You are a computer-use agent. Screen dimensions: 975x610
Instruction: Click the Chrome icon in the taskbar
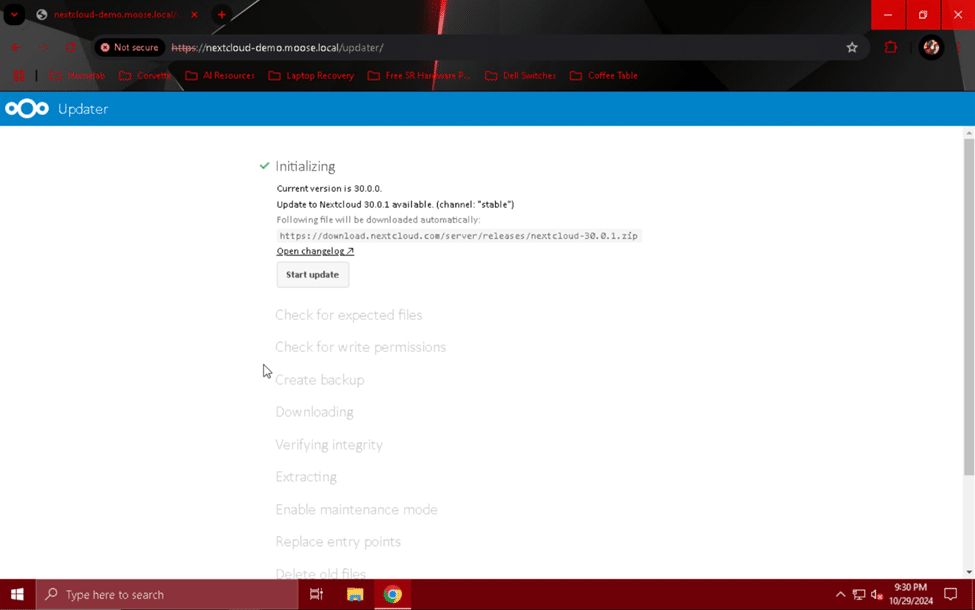point(392,594)
